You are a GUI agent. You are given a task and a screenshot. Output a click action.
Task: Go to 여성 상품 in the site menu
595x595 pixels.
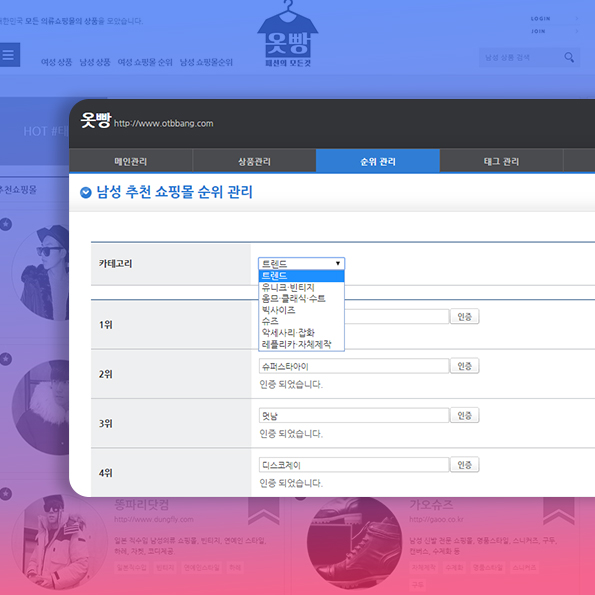tap(56, 62)
